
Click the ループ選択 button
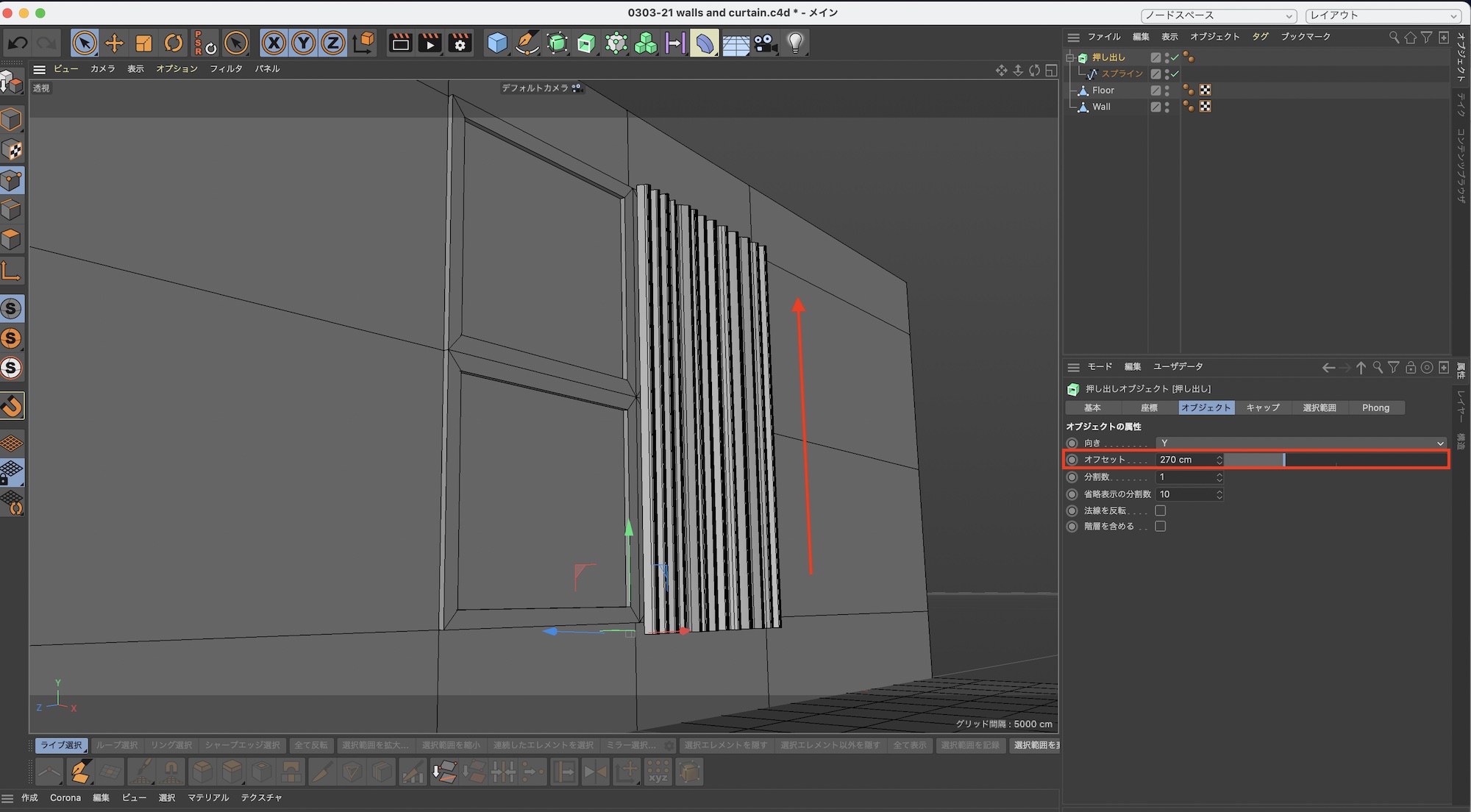click(x=116, y=745)
